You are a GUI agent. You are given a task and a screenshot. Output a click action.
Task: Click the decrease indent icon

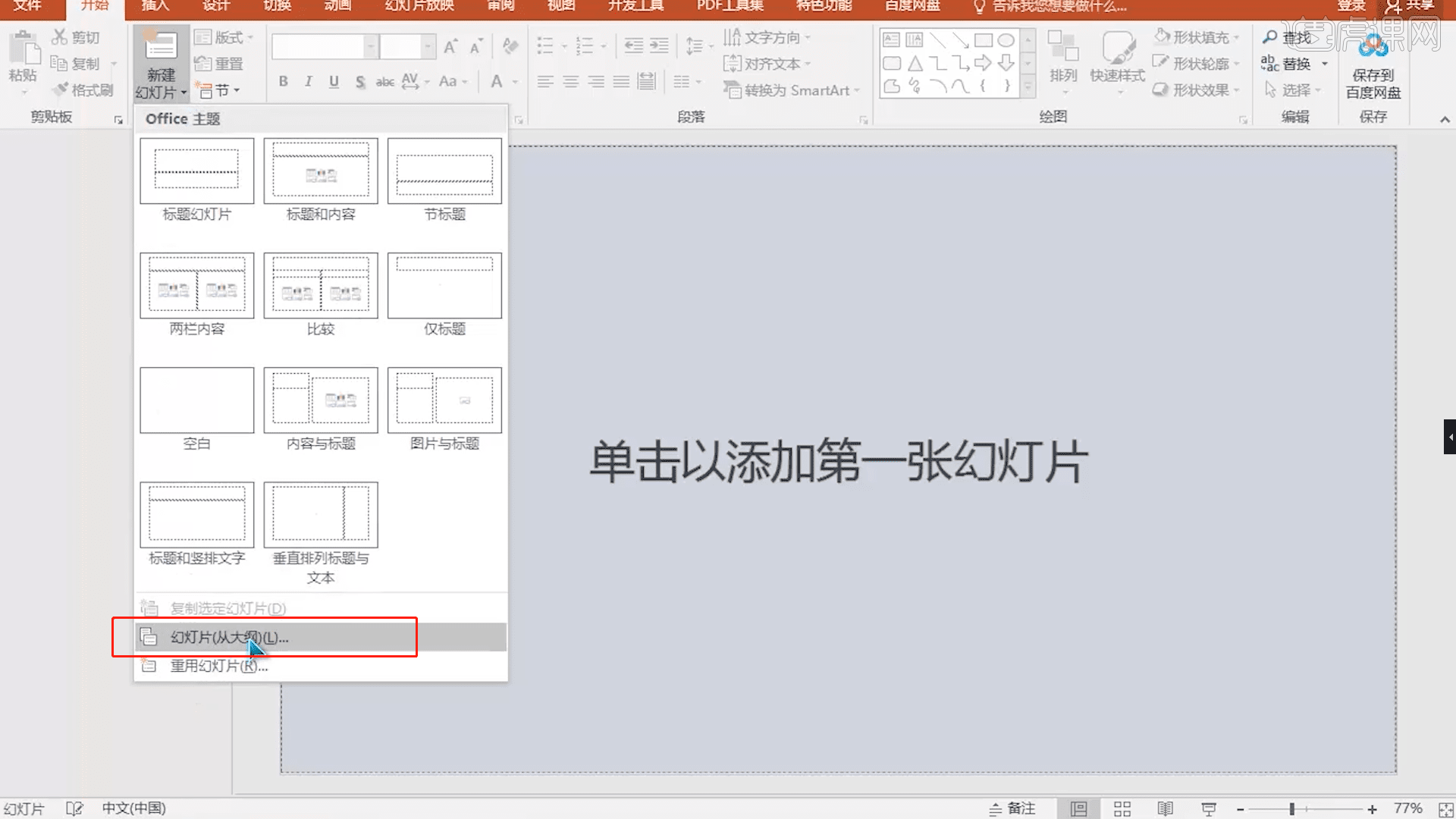click(634, 46)
